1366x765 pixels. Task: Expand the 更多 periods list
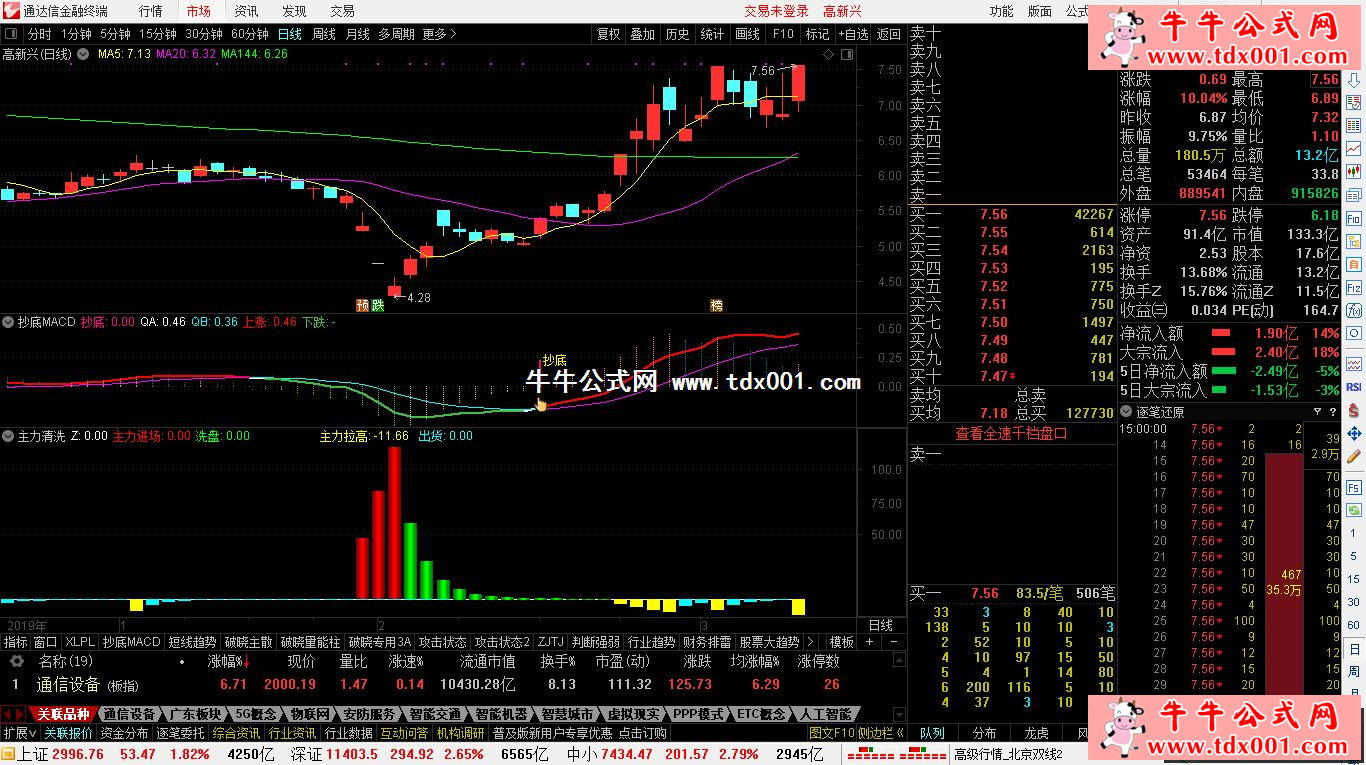[439, 34]
